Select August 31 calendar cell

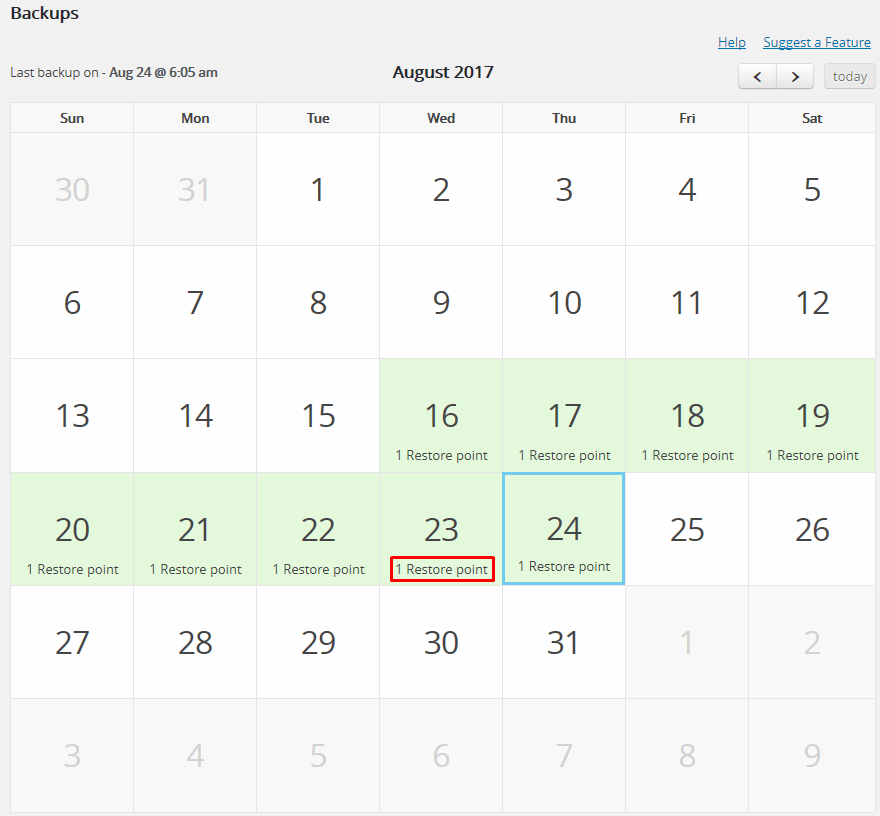click(564, 642)
